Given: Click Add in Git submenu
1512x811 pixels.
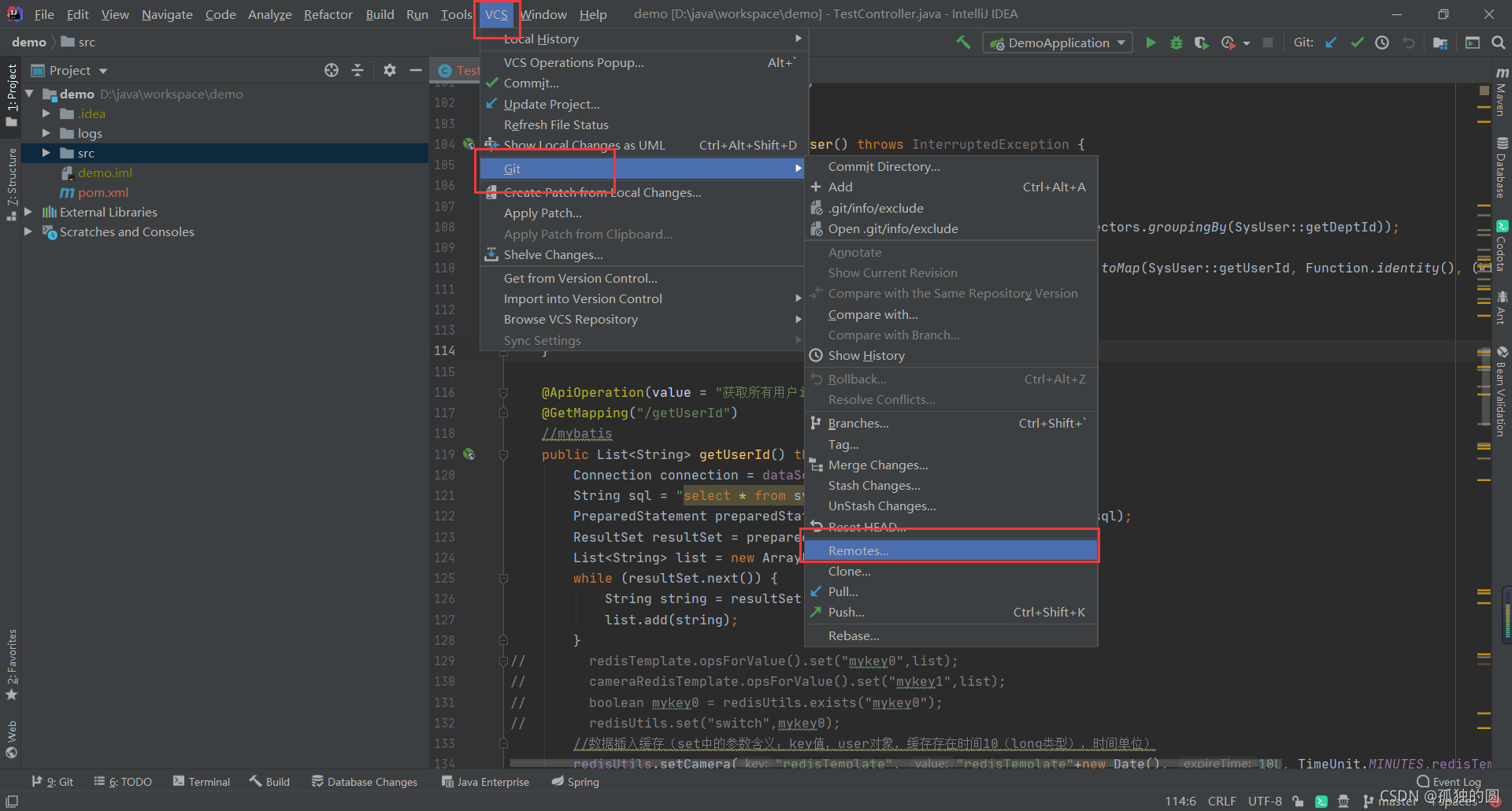Looking at the screenshot, I should (x=951, y=187).
